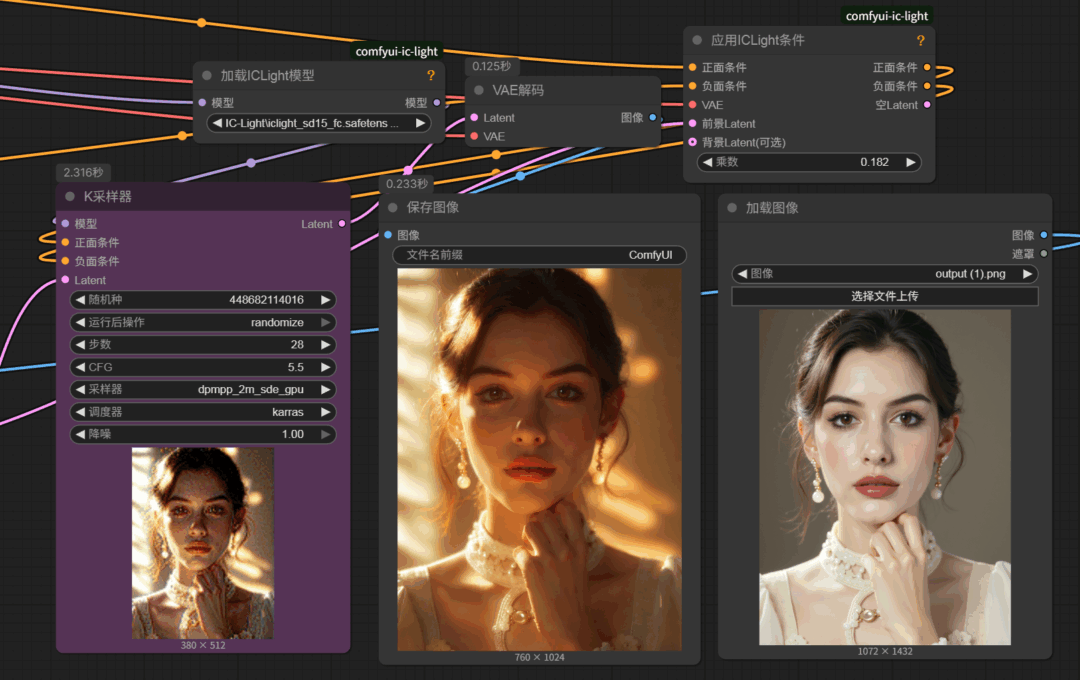
Task: Select the 前景Latent input port
Action: pyautogui.click(x=692, y=123)
